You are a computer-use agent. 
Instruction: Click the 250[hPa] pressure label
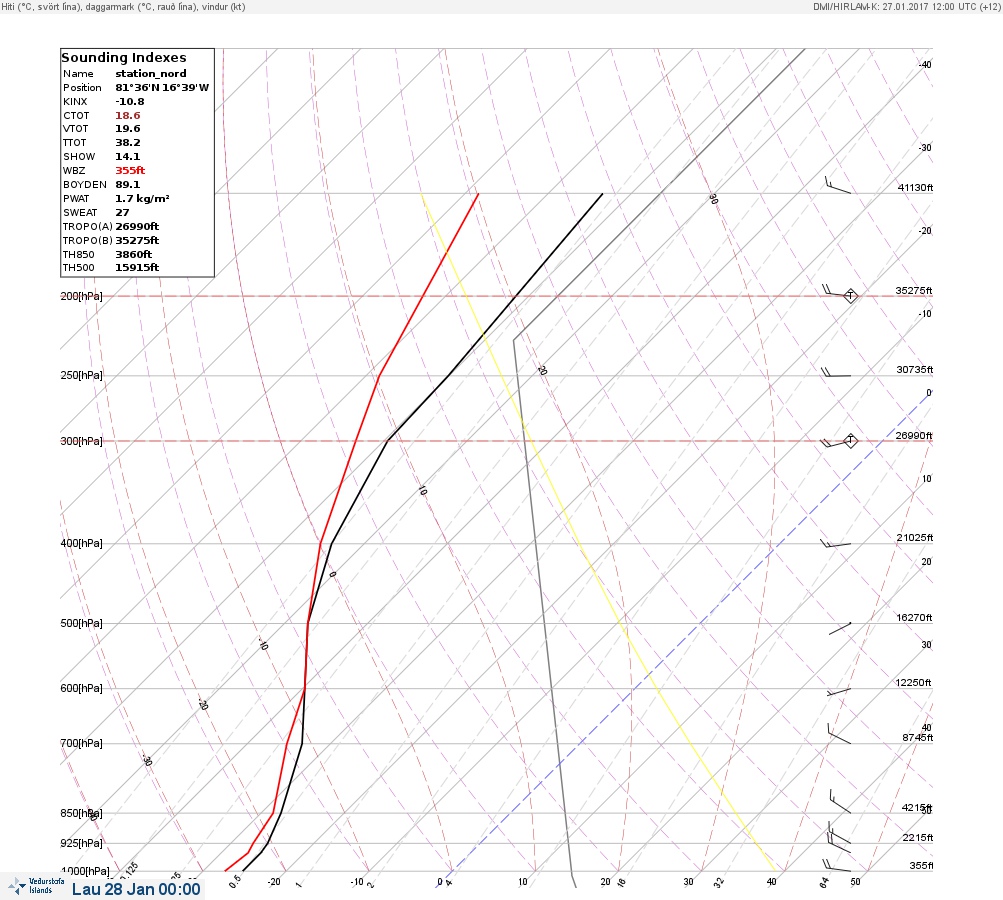pyautogui.click(x=81, y=375)
